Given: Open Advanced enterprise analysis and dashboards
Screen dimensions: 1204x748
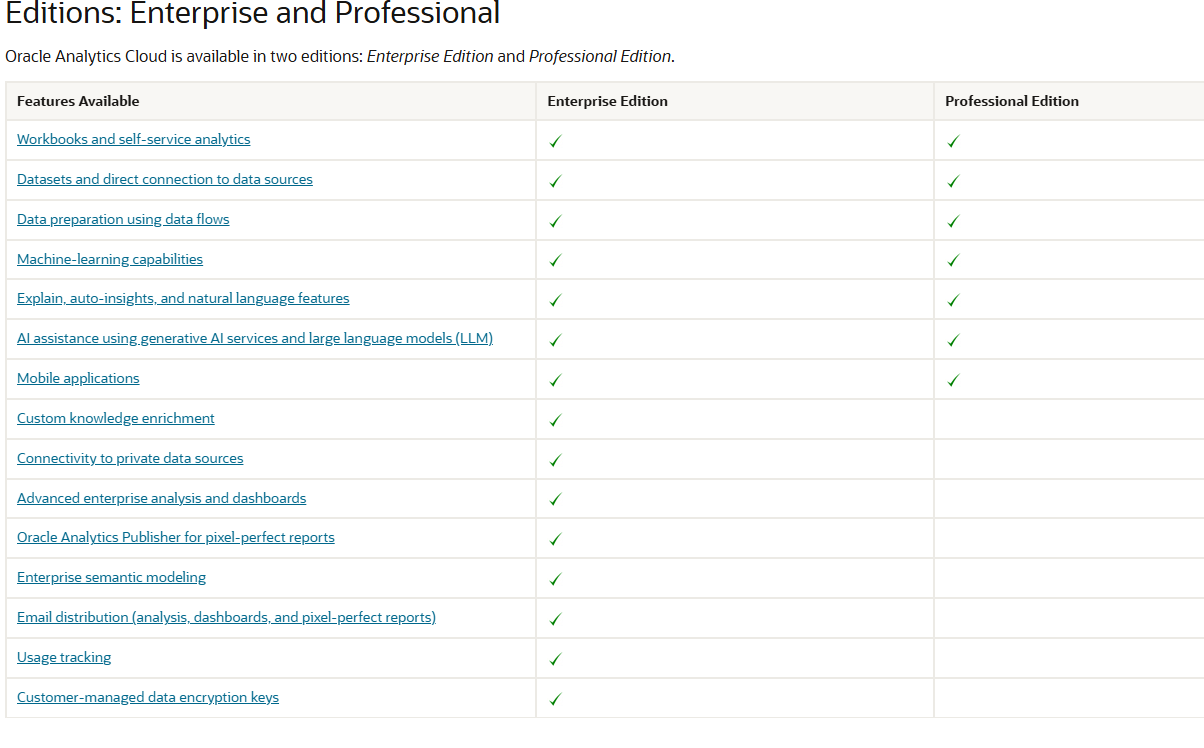Looking at the screenshot, I should 162,498.
